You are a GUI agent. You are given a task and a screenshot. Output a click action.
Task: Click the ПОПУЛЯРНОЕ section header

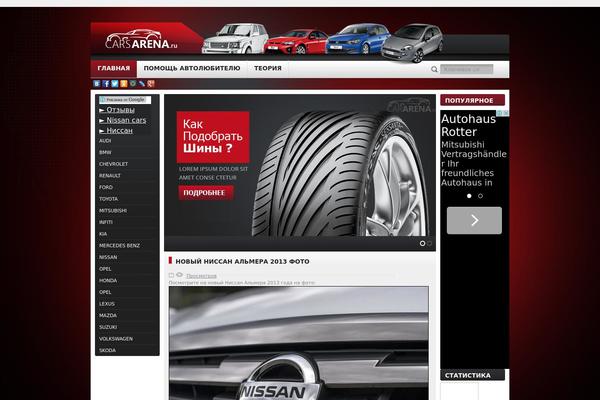[472, 100]
